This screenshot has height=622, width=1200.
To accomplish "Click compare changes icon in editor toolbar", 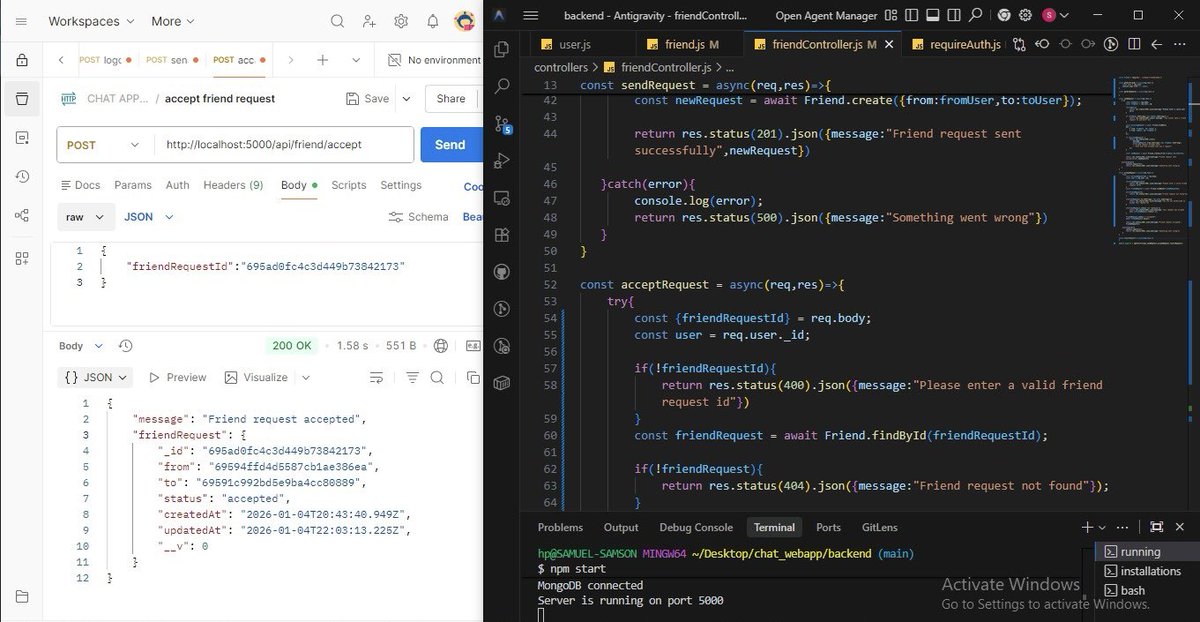I will 1019,44.
